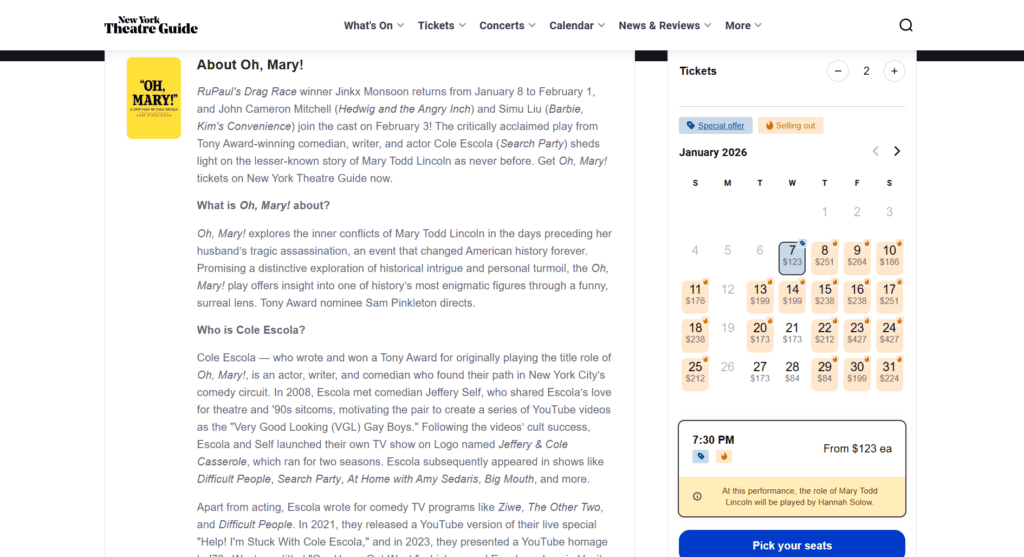Image resolution: width=1024 pixels, height=557 pixels.
Task: Select January 16 at $238
Action: [x=857, y=295]
